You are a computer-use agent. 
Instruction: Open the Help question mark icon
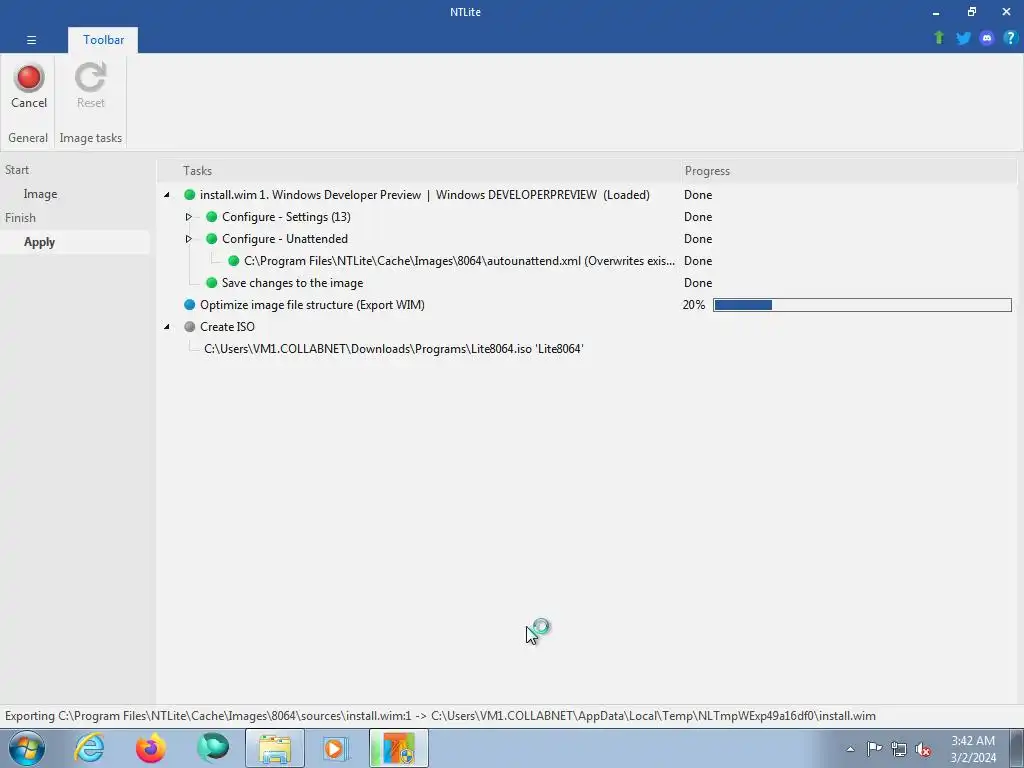(x=1010, y=38)
